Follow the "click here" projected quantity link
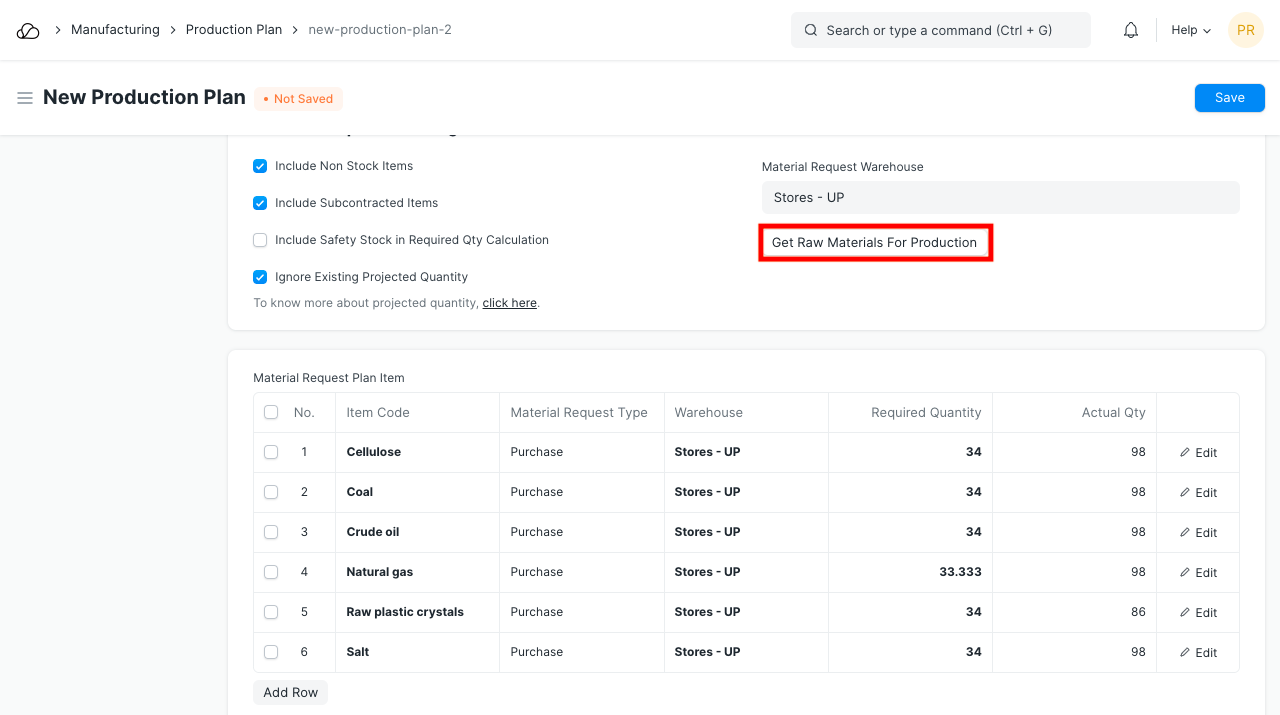The image size is (1280, 715). coord(509,303)
